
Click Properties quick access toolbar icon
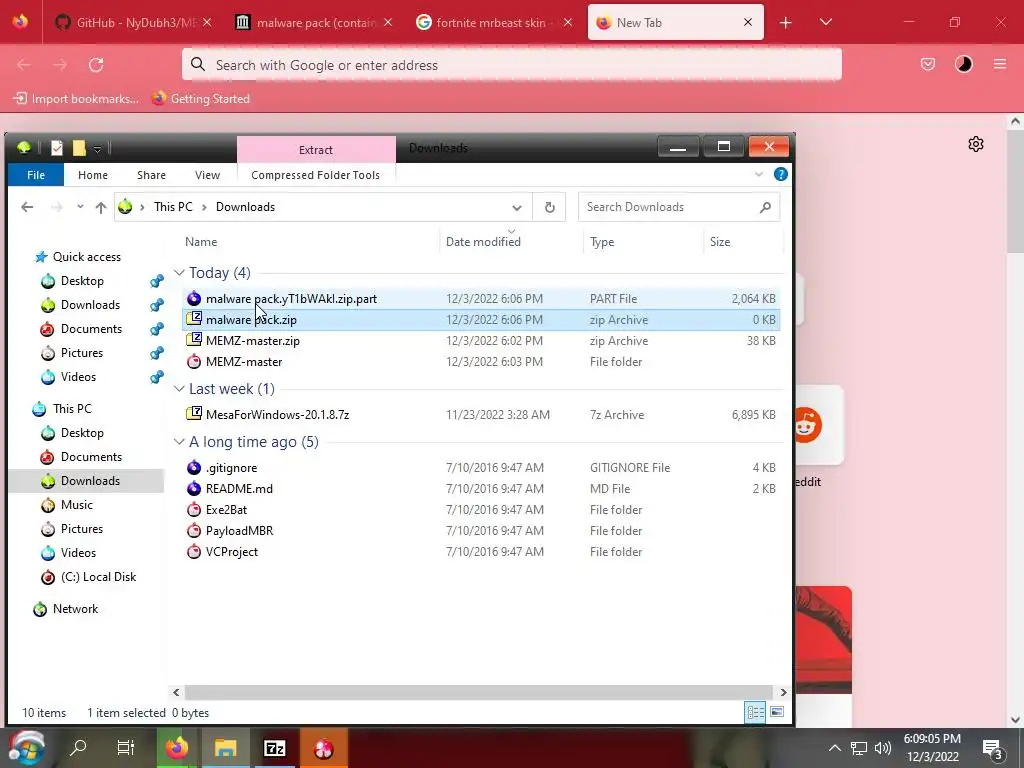[57, 148]
